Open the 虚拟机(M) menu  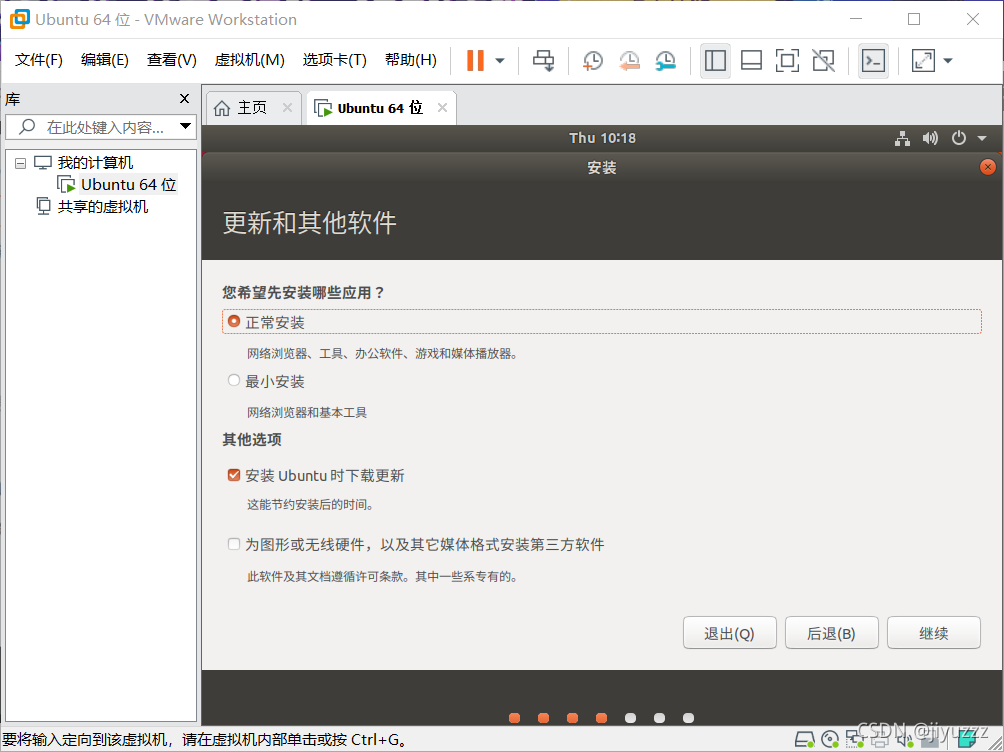pos(249,59)
